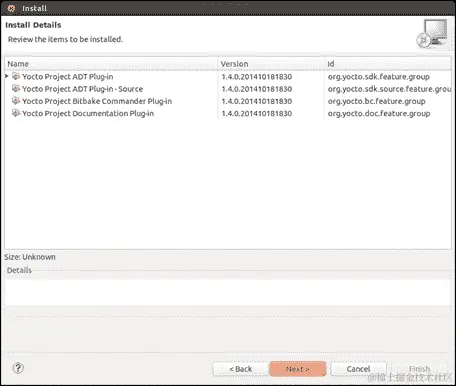
Task: Sort items by the Version column header
Action: [x=272, y=64]
